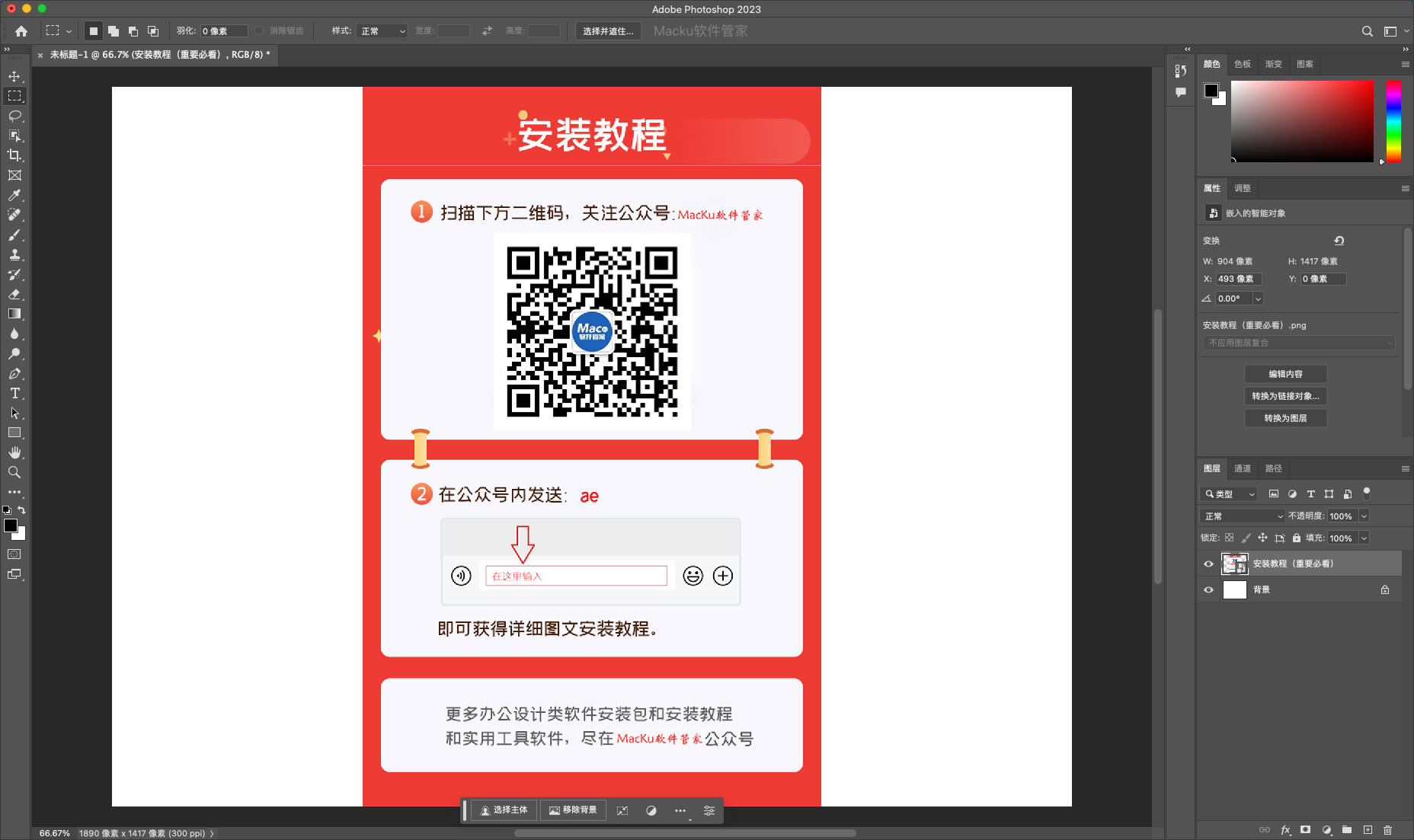Select the Gradient tool

tap(14, 314)
